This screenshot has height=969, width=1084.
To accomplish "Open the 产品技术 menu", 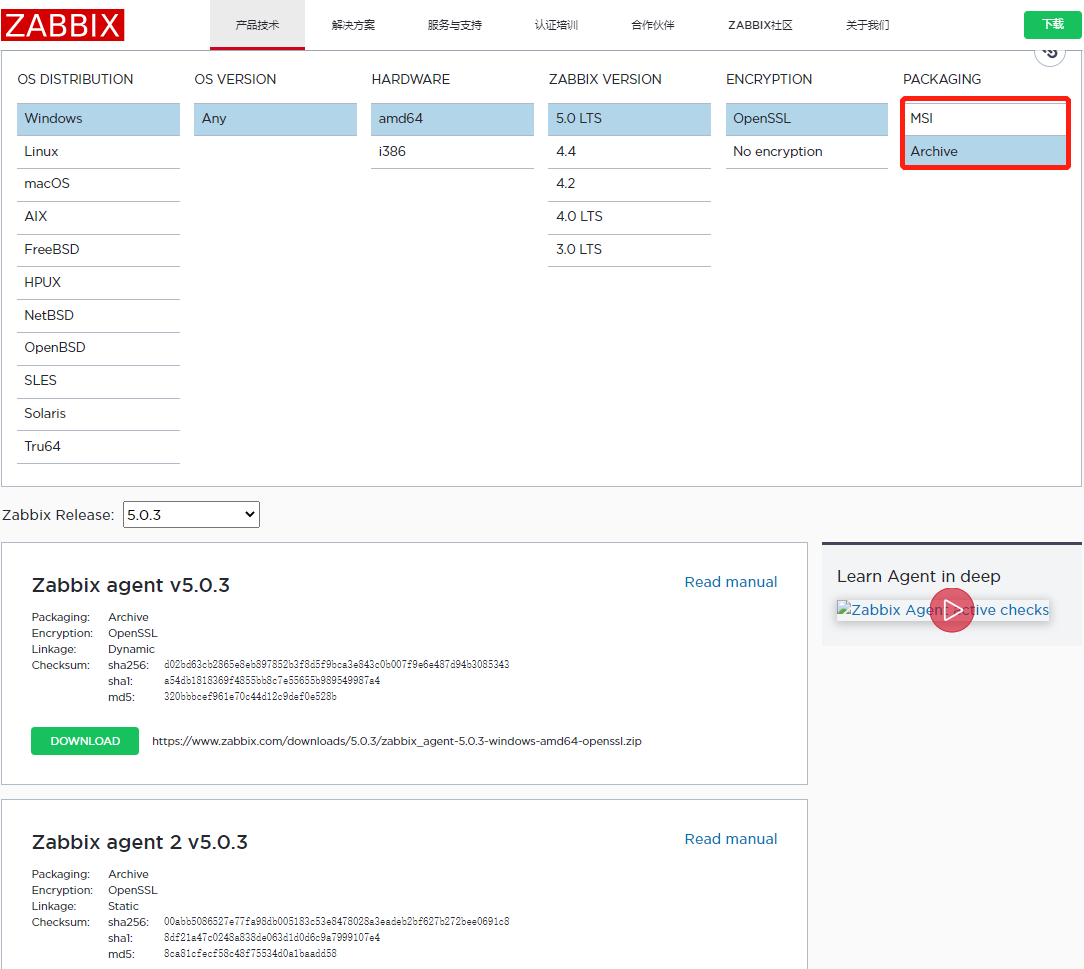I will coord(257,25).
